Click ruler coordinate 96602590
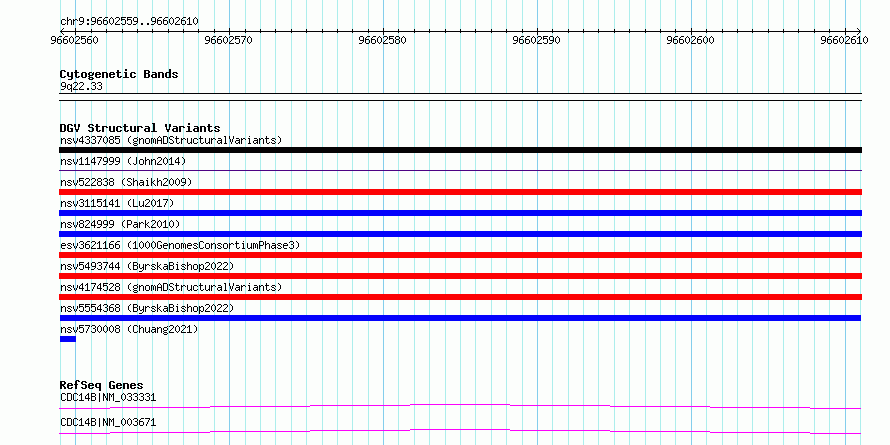Image resolution: width=890 pixels, height=445 pixels. pos(534,40)
